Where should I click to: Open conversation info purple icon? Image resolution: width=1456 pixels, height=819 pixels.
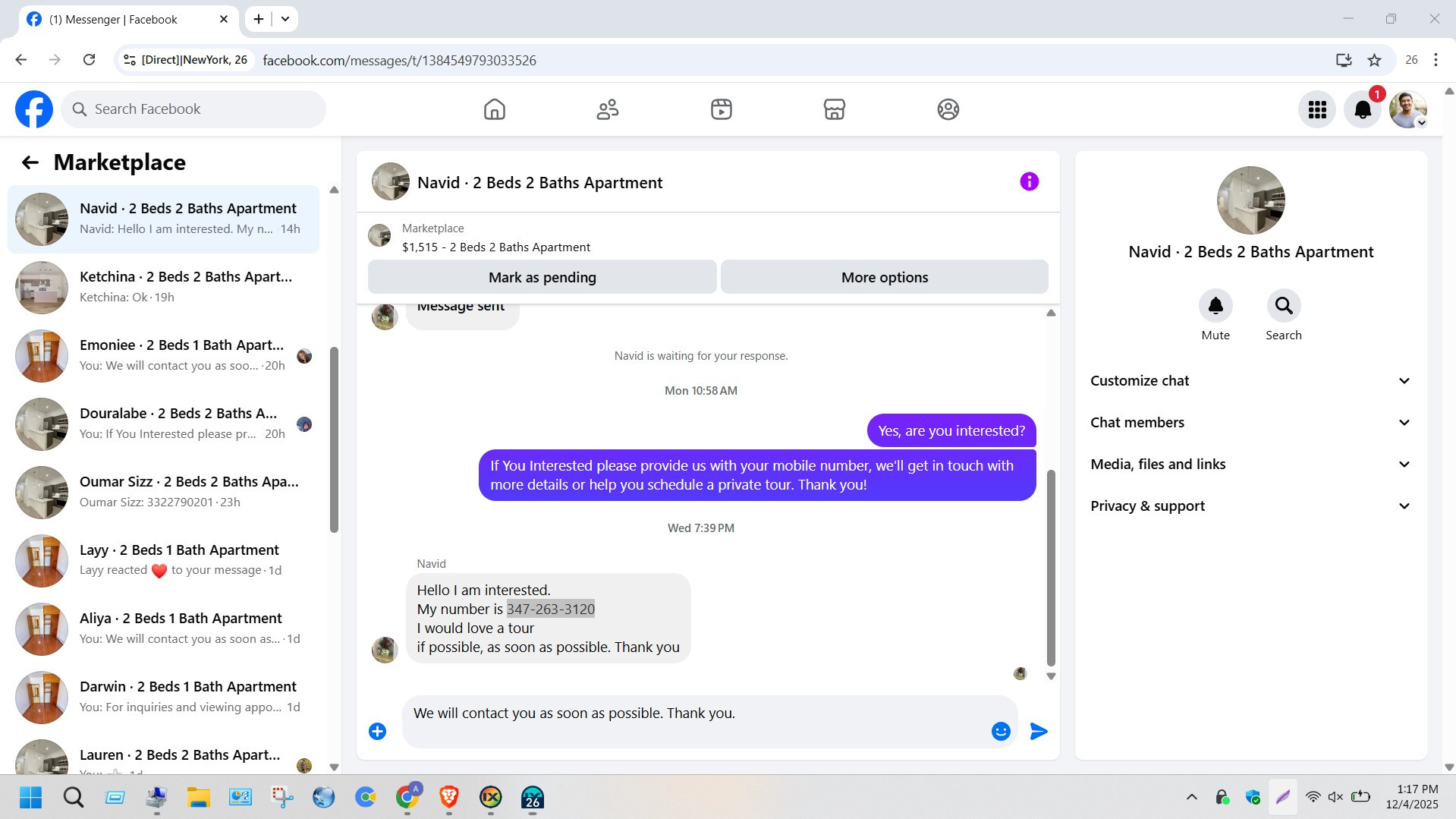pyautogui.click(x=1029, y=181)
